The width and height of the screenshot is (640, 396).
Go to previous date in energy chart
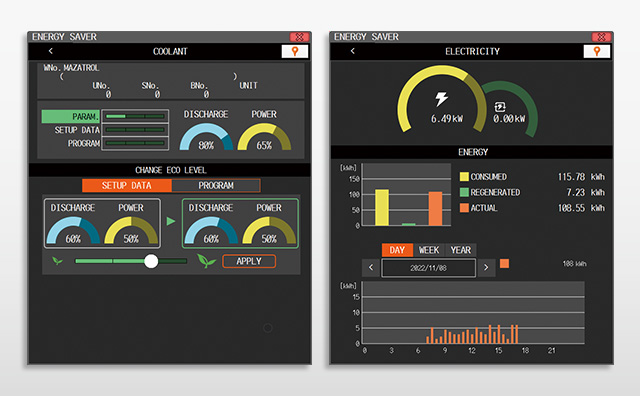tap(371, 268)
